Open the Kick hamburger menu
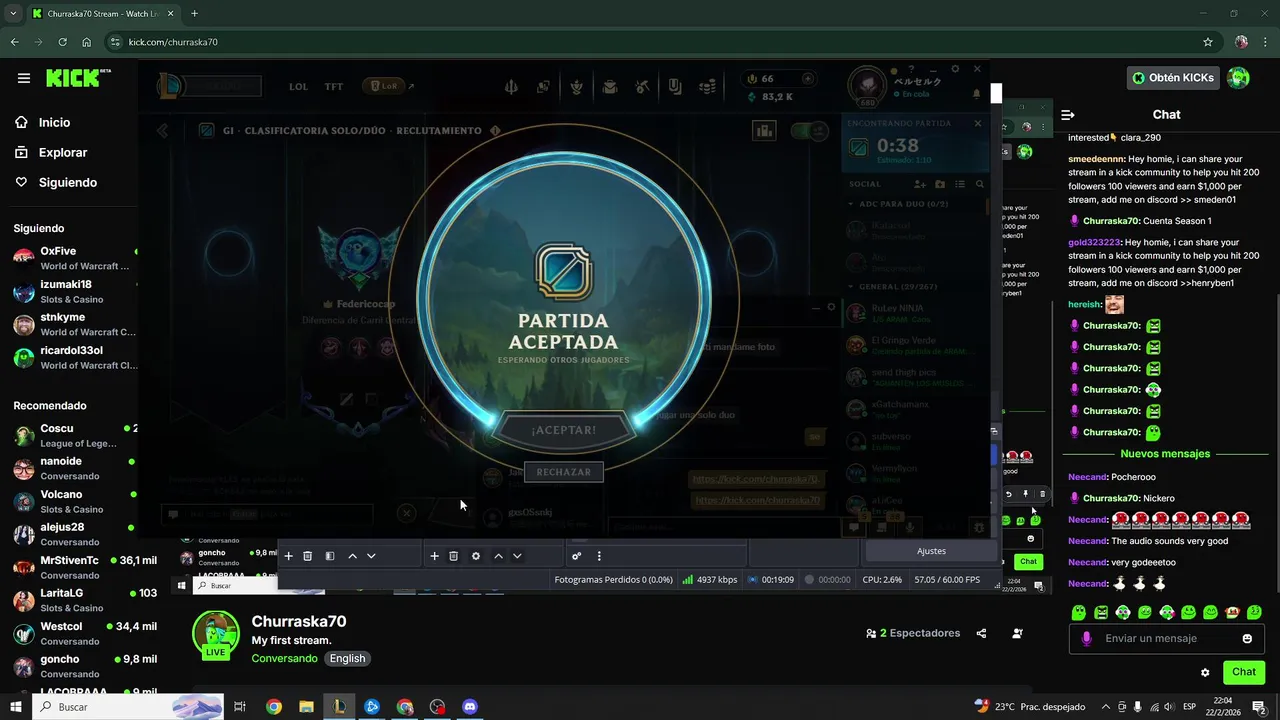1280x720 pixels. pyautogui.click(x=24, y=78)
